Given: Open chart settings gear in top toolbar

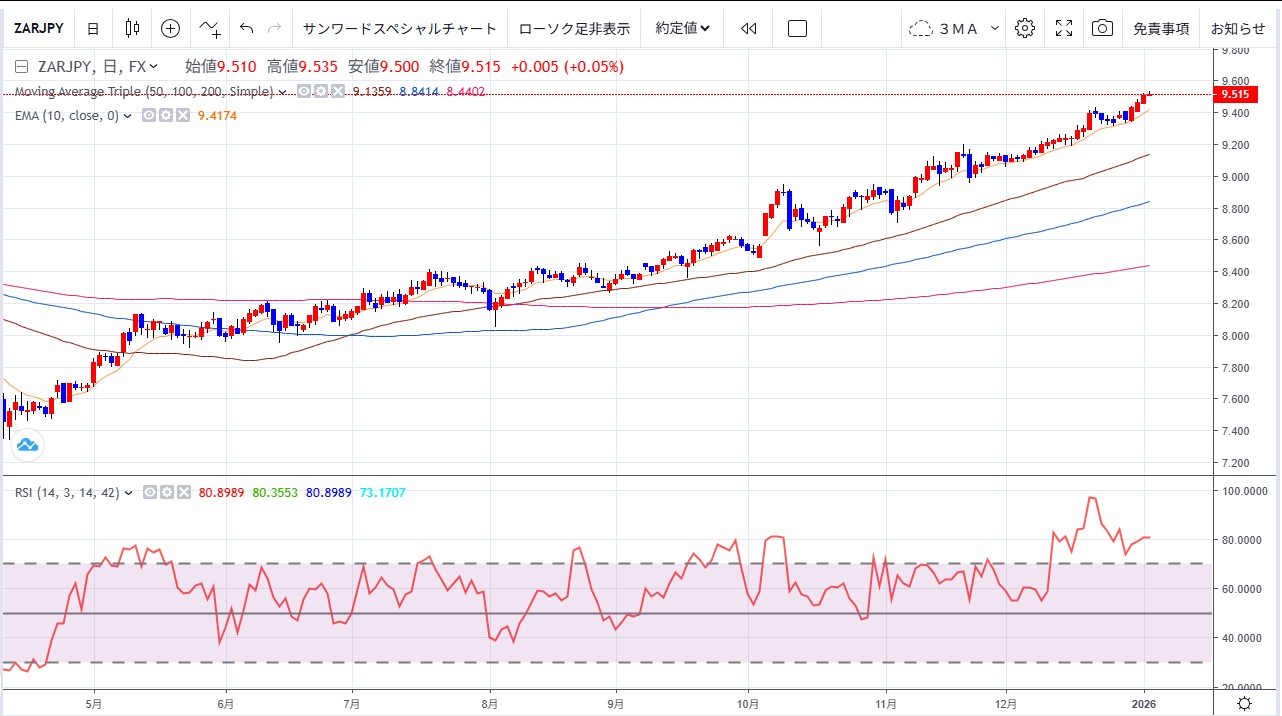Looking at the screenshot, I should tap(1024, 28).
